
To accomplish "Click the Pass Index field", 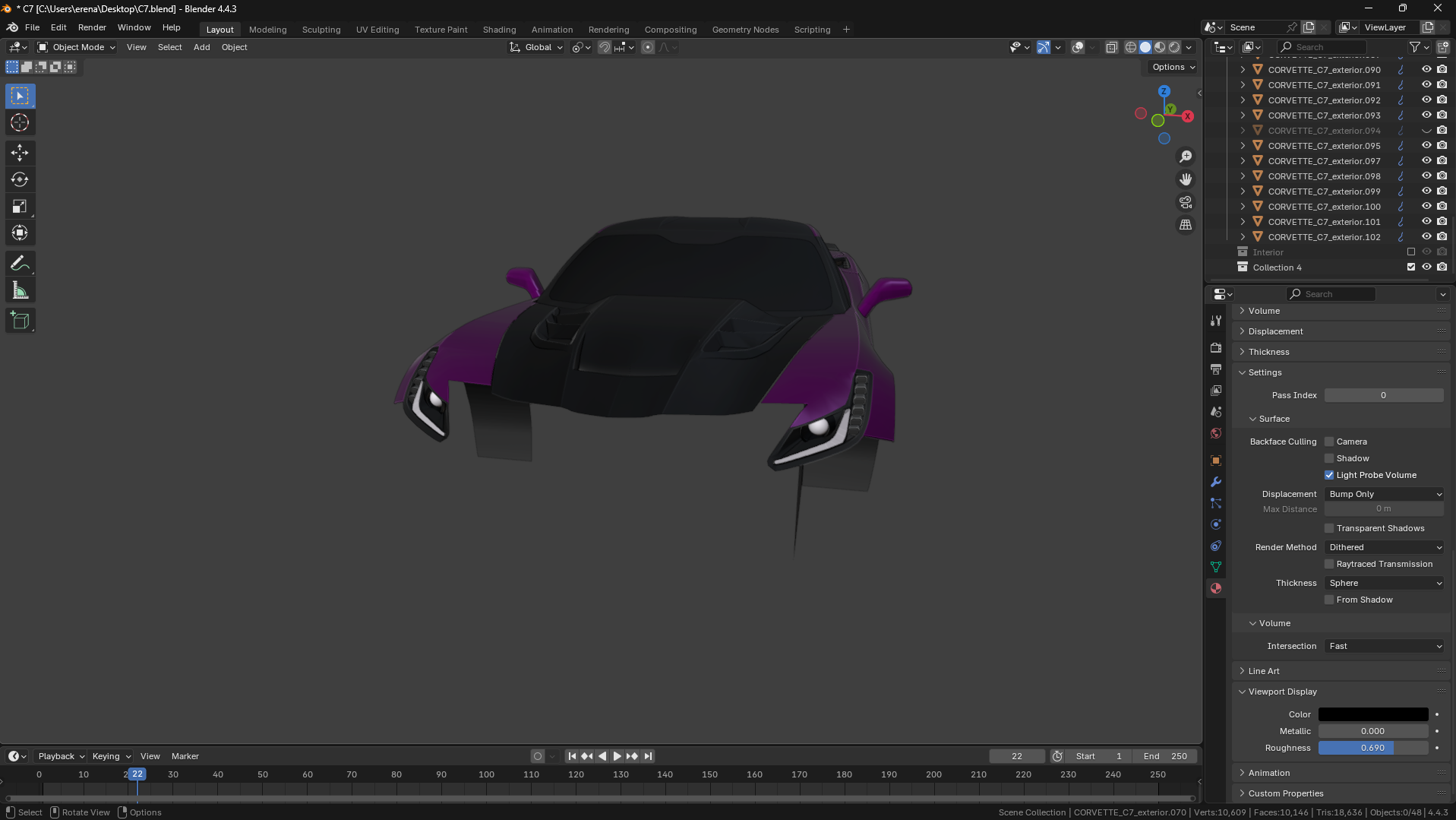I will (x=1384, y=395).
